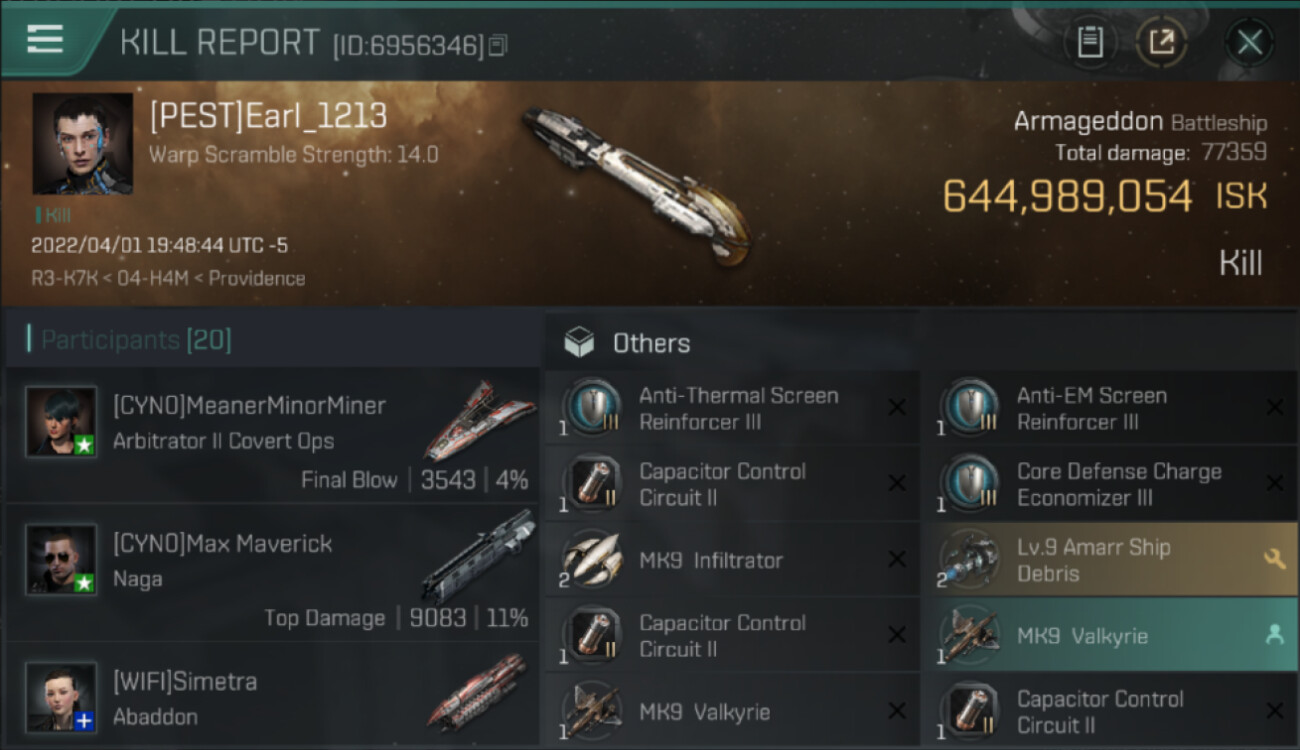Image resolution: width=1300 pixels, height=750 pixels.
Task: Click the MK9 Valkyrie person icon
Action: [1274, 635]
